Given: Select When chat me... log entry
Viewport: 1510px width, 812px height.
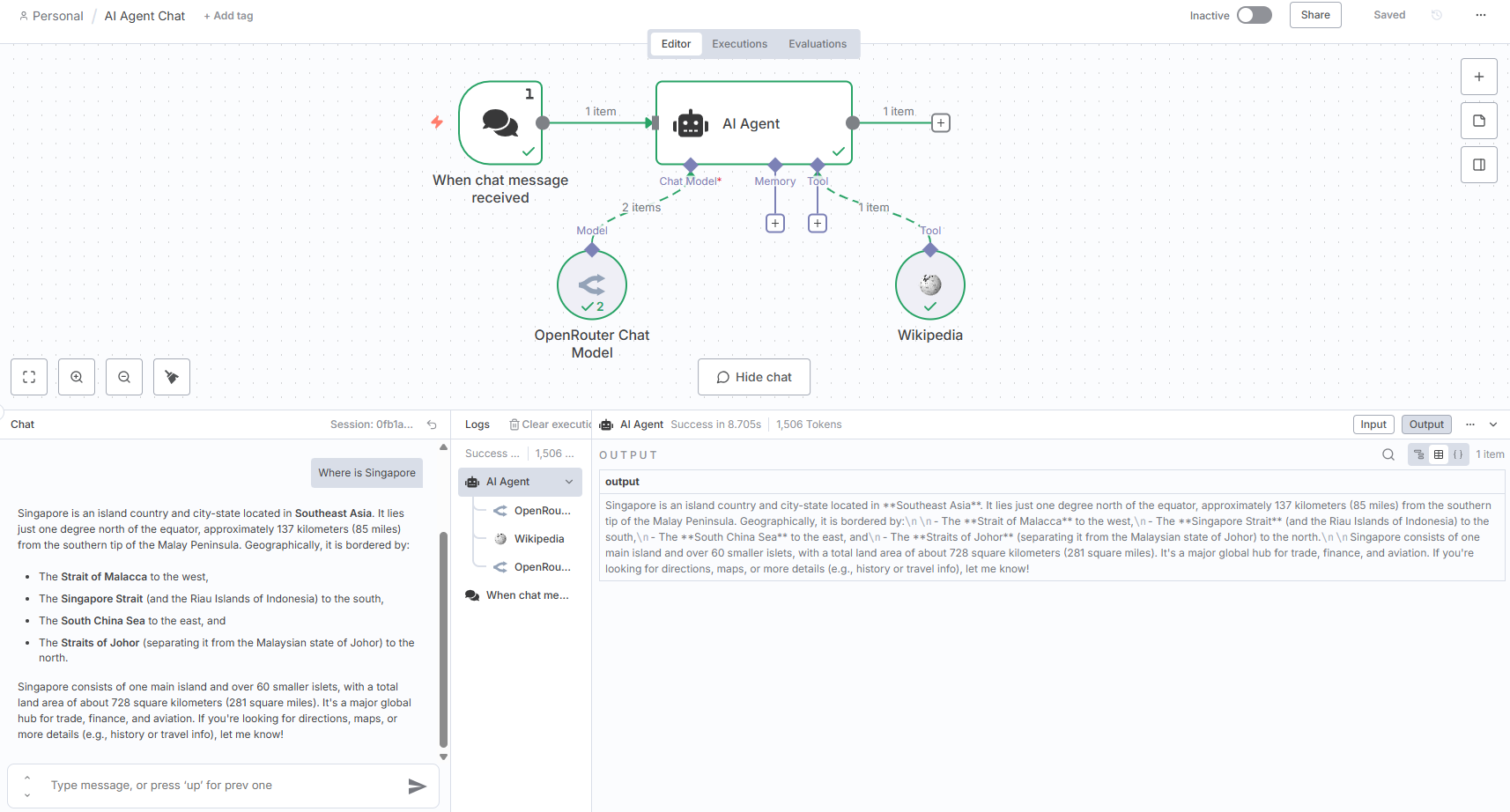Looking at the screenshot, I should (x=520, y=595).
